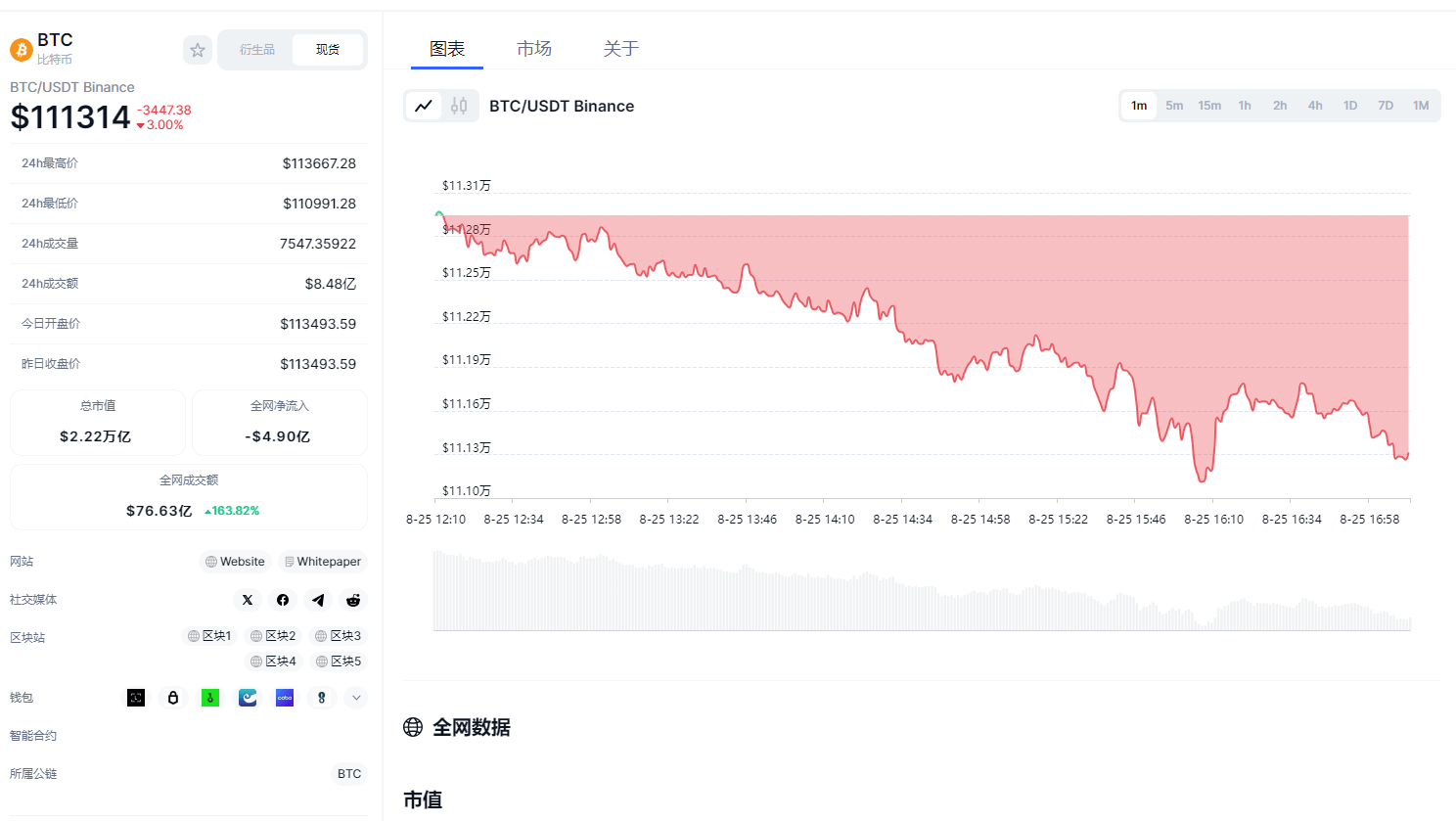Select the blue Cobo wallet icon

pos(285,698)
